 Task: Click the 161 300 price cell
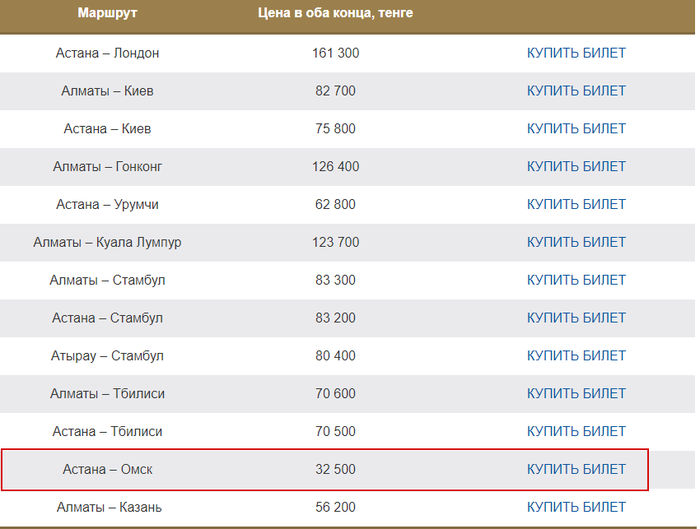(335, 53)
